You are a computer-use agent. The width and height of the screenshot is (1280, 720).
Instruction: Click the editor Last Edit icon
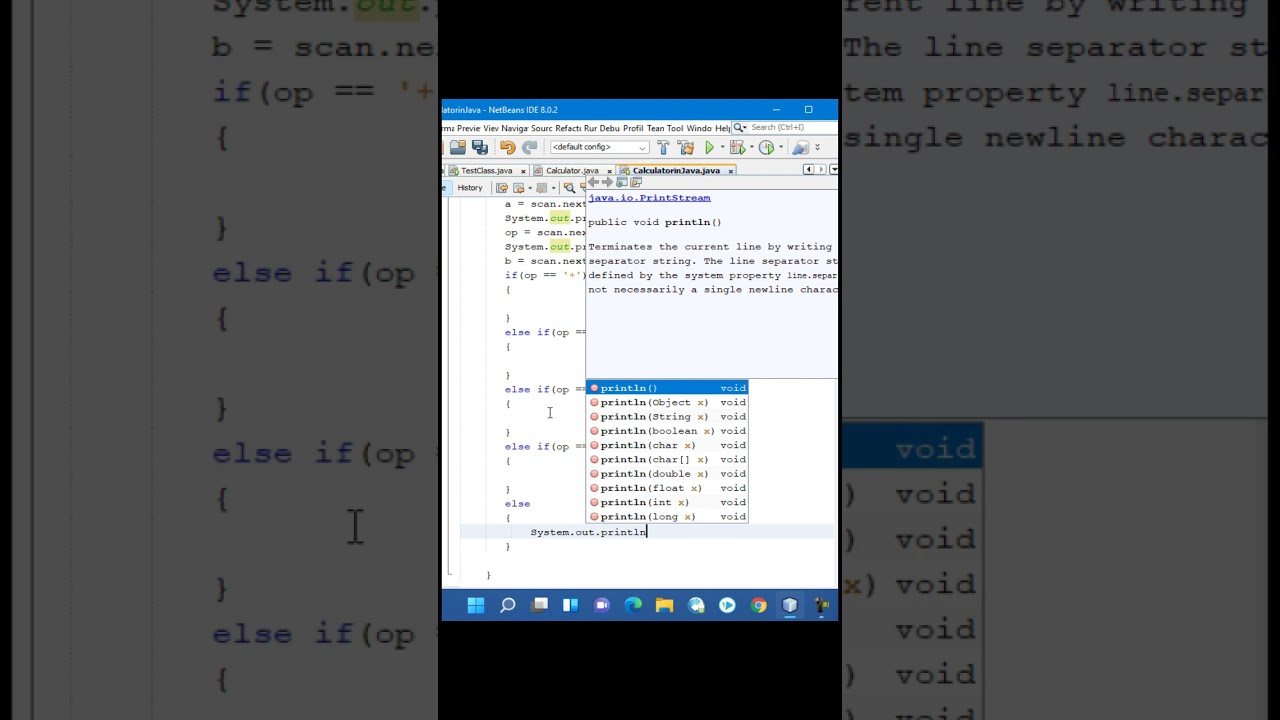502,188
